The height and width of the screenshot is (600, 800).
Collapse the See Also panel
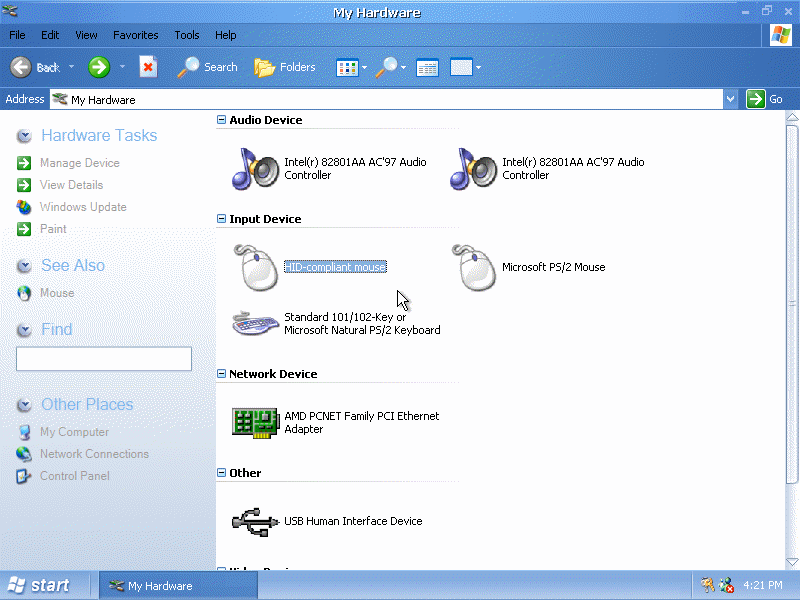click(24, 266)
